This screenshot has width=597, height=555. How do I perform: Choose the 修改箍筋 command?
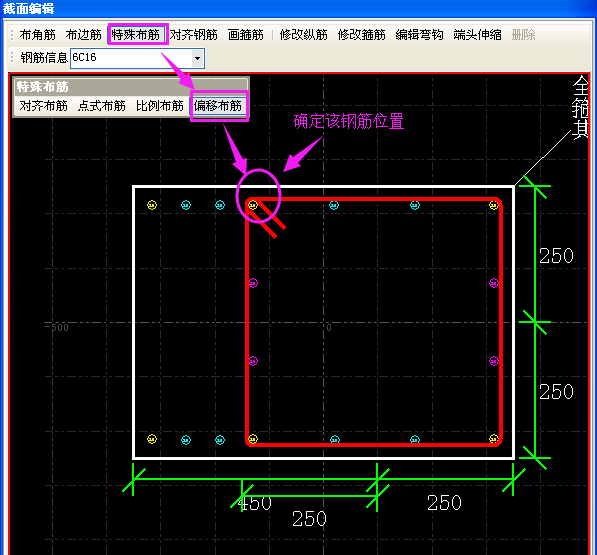click(361, 35)
